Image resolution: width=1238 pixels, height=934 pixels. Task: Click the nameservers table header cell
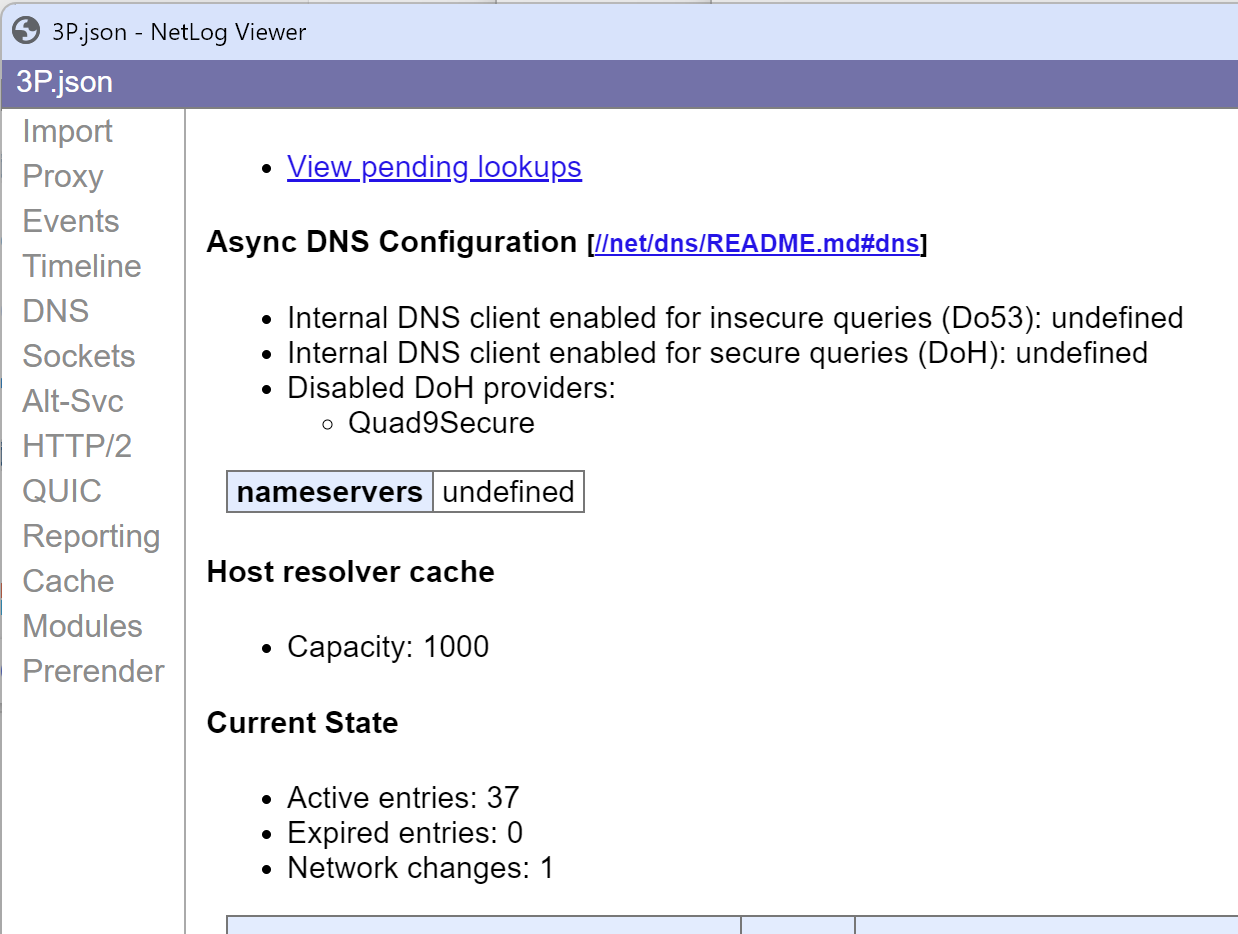tap(330, 492)
